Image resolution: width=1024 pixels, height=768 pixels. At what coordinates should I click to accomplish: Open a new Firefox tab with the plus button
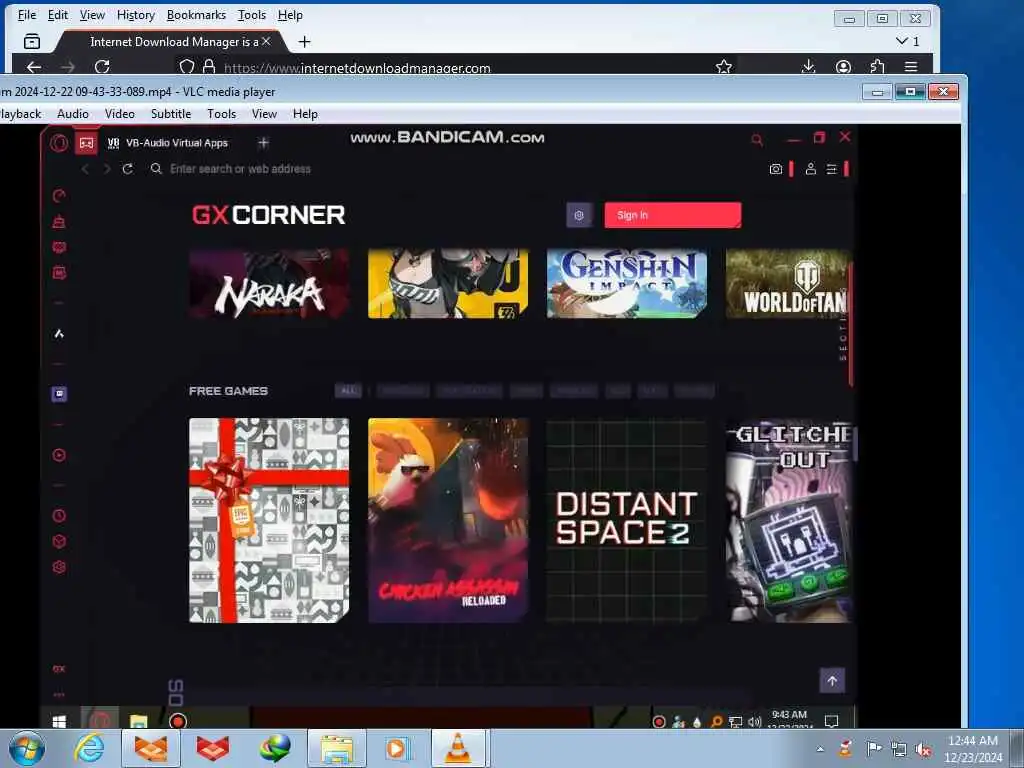click(x=304, y=42)
